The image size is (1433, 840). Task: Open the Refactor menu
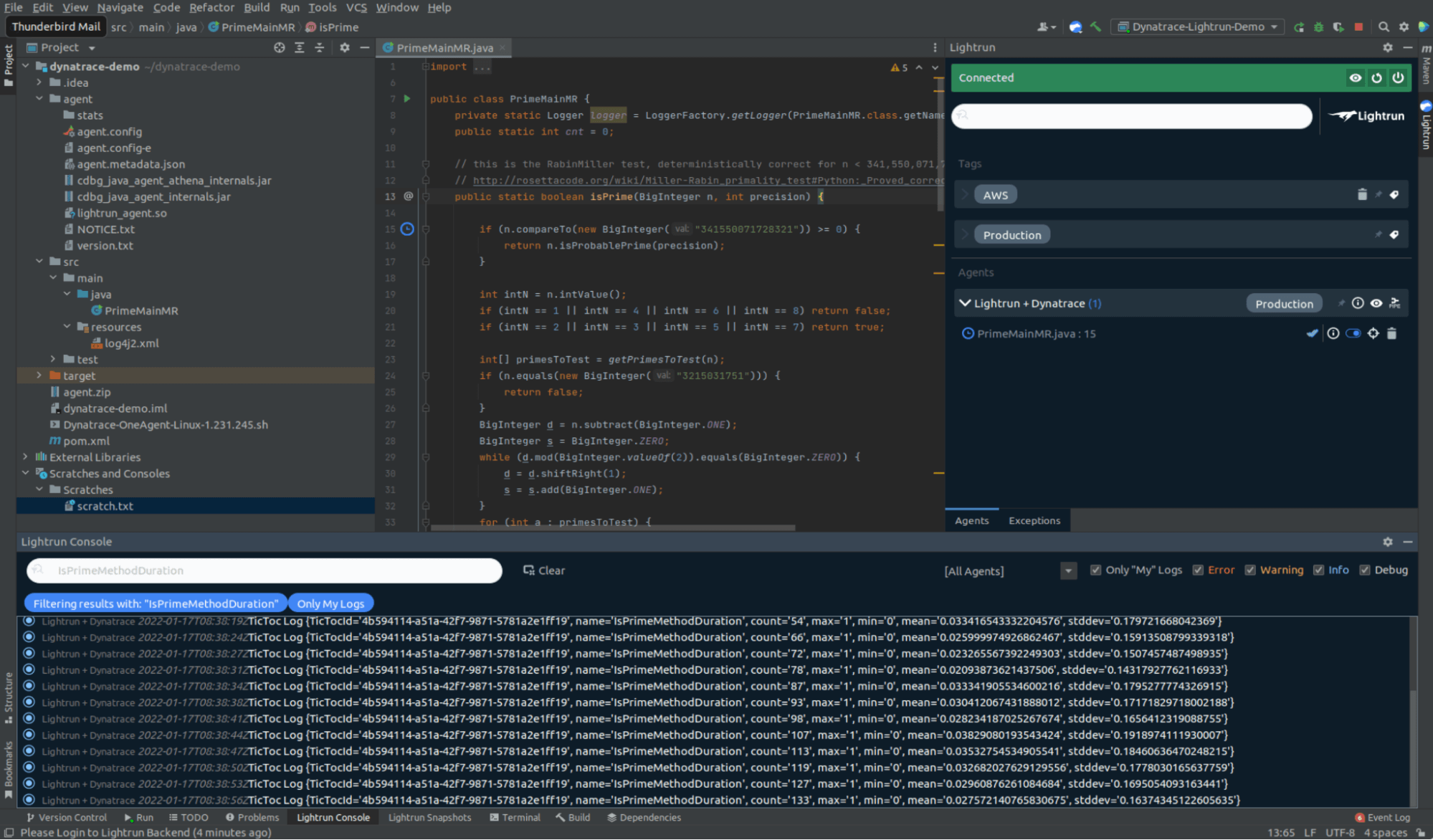pos(211,7)
